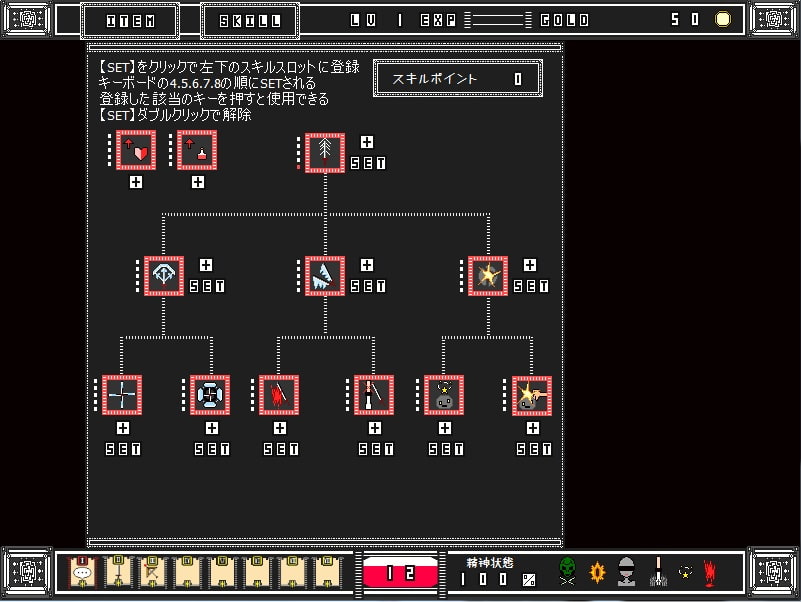Add a point to the potion-up skill
Viewport: 801px width, 602px height.
pyautogui.click(x=198, y=182)
